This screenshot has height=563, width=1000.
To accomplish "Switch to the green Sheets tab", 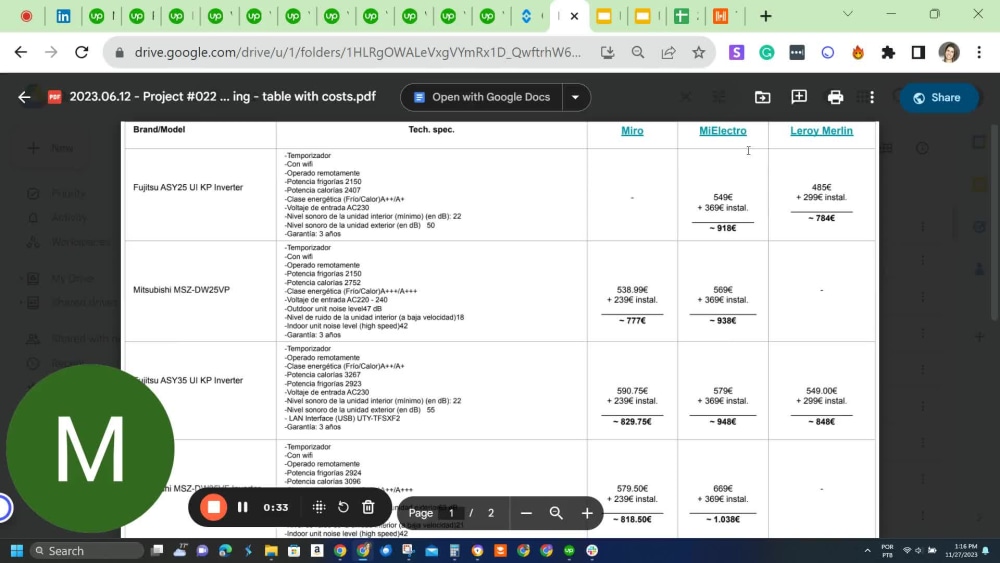I will [x=681, y=16].
